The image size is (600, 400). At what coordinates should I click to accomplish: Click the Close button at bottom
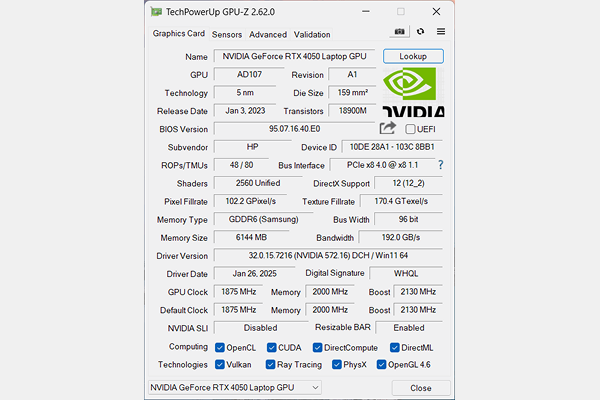coord(421,388)
